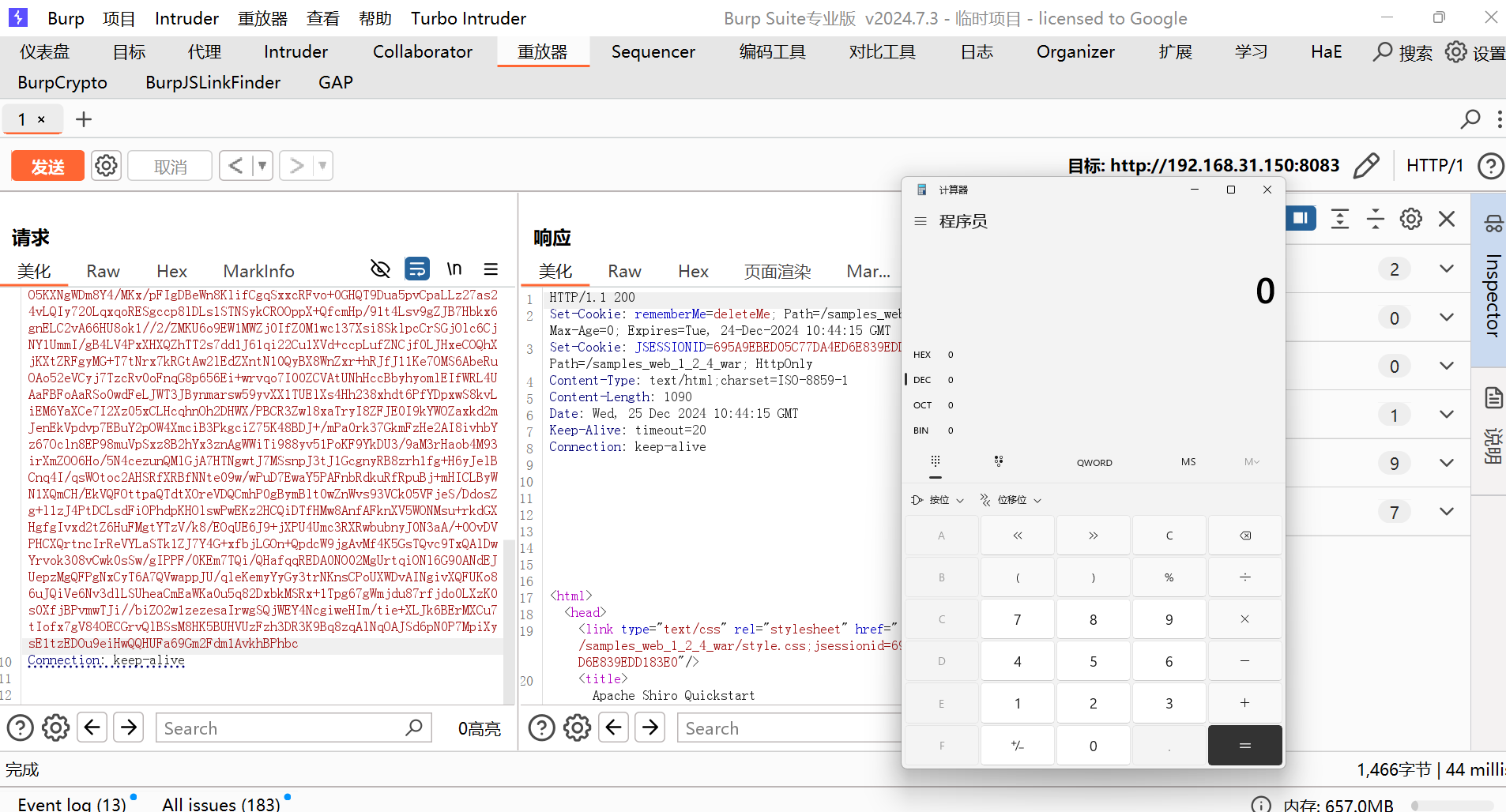Viewport: 1506px width, 812px height.
Task: Open history dropdown beside forward arrow
Action: pyautogui.click(x=322, y=166)
